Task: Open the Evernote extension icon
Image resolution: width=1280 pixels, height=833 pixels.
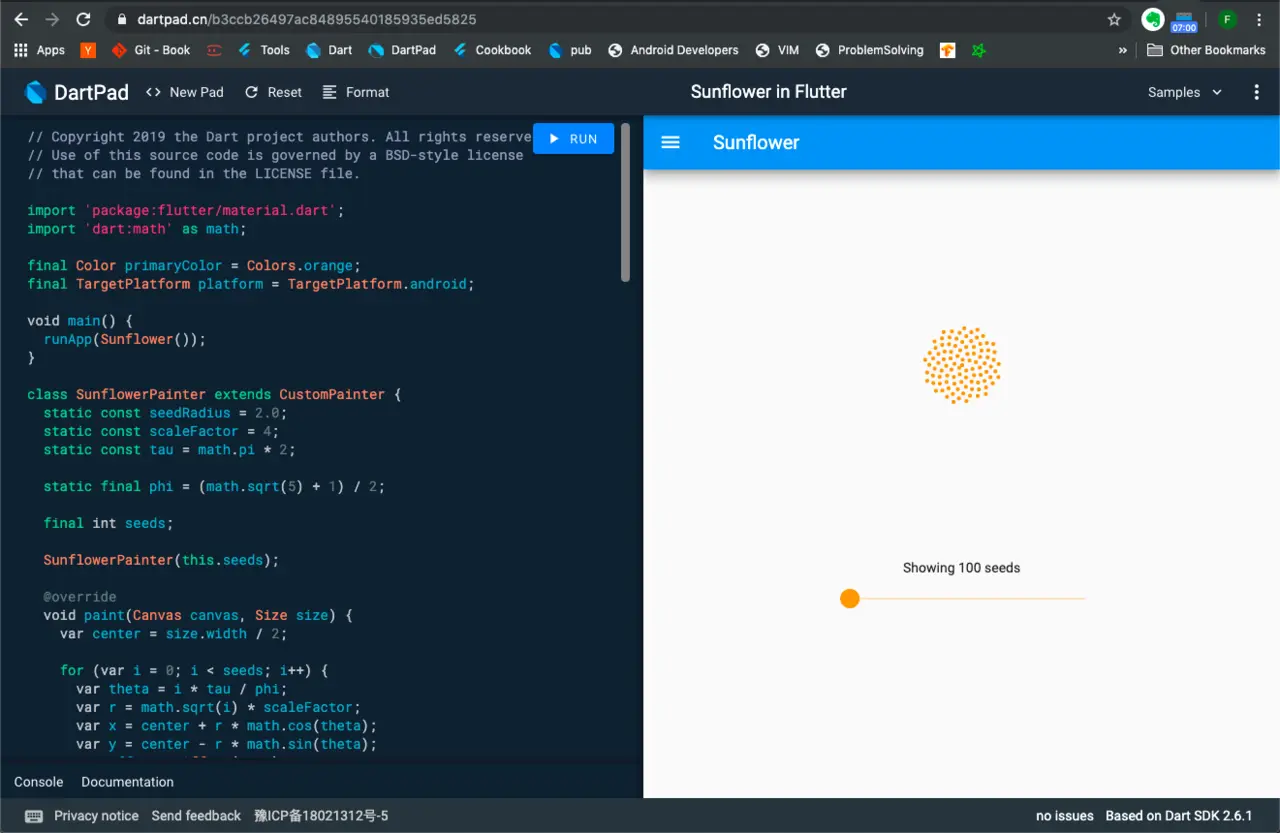Action: [x=1153, y=19]
